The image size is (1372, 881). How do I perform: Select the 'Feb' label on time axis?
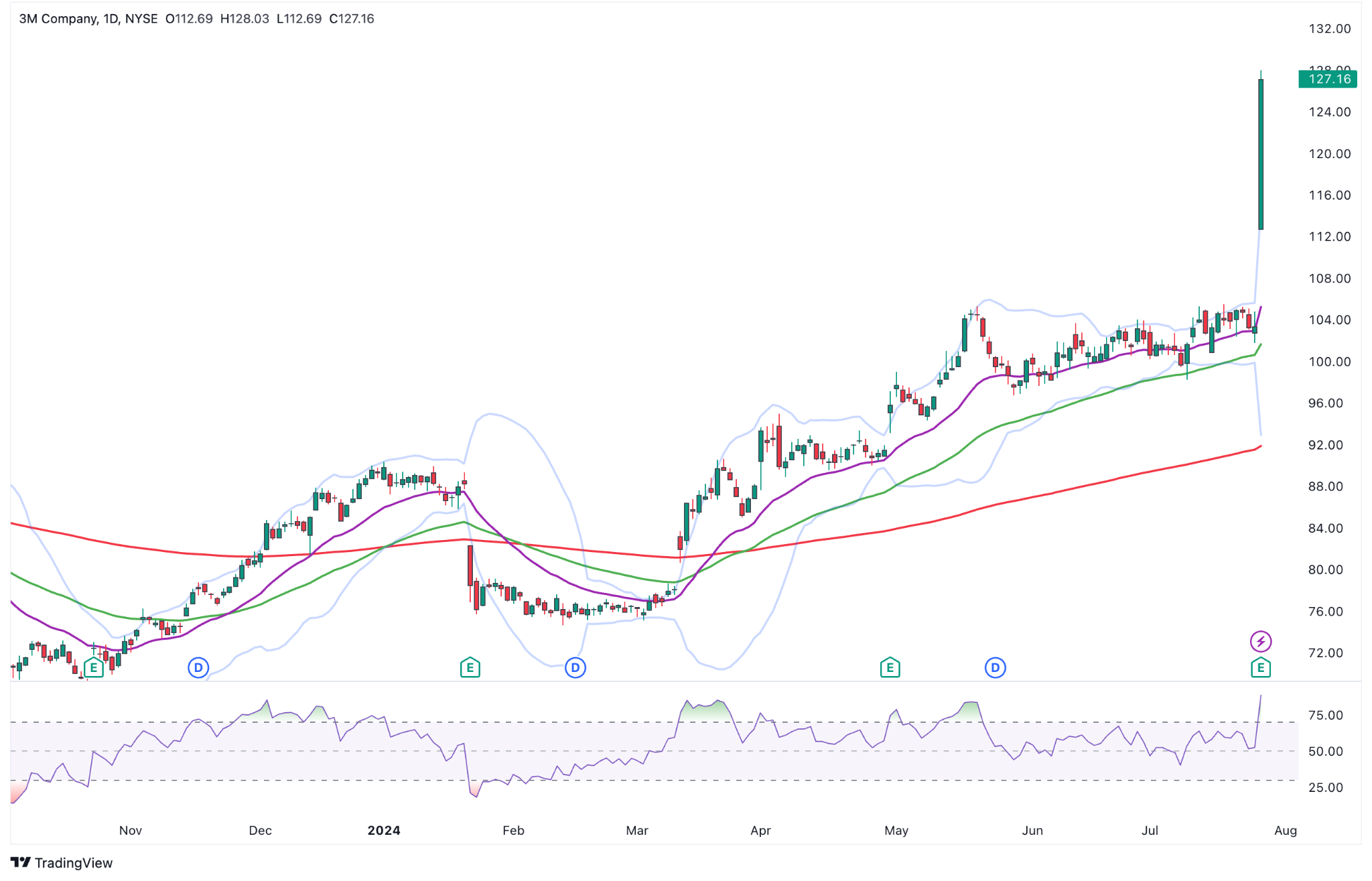tap(513, 830)
